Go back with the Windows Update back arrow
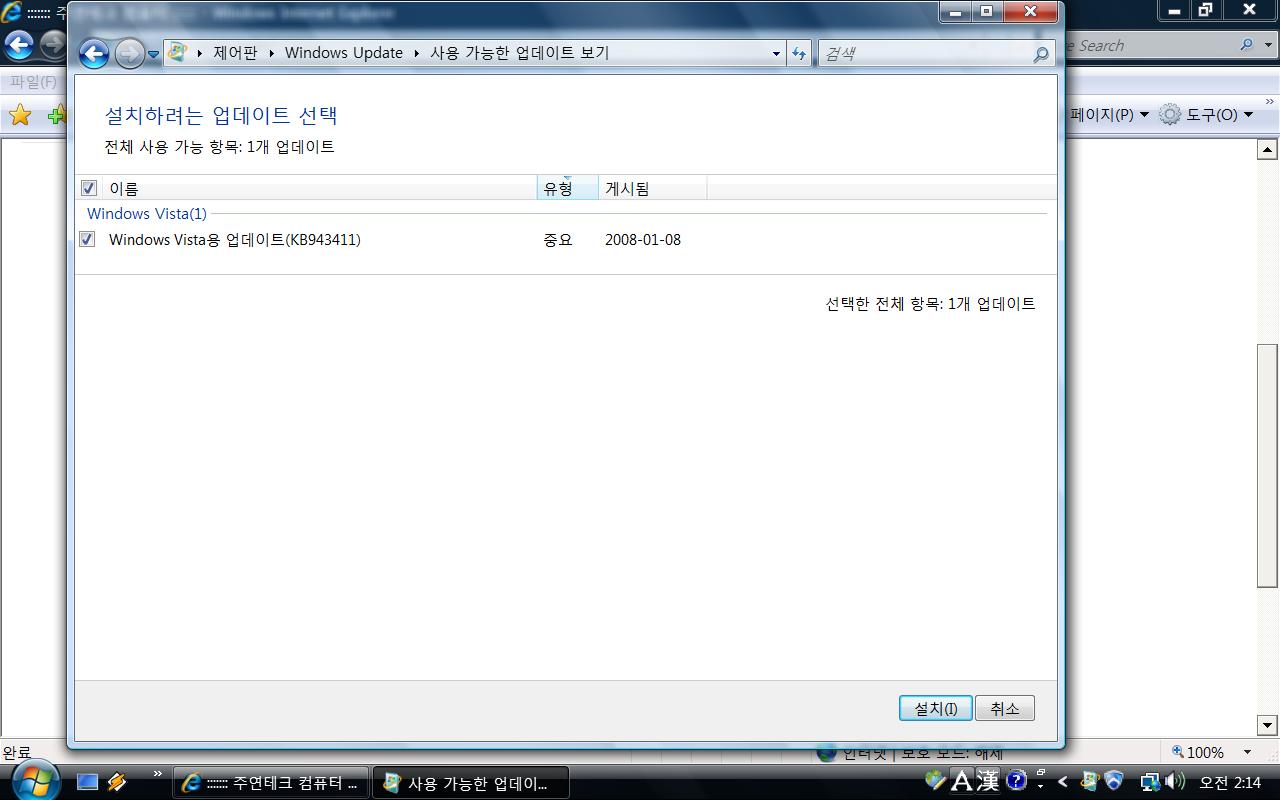This screenshot has width=1280, height=800. pos(94,53)
